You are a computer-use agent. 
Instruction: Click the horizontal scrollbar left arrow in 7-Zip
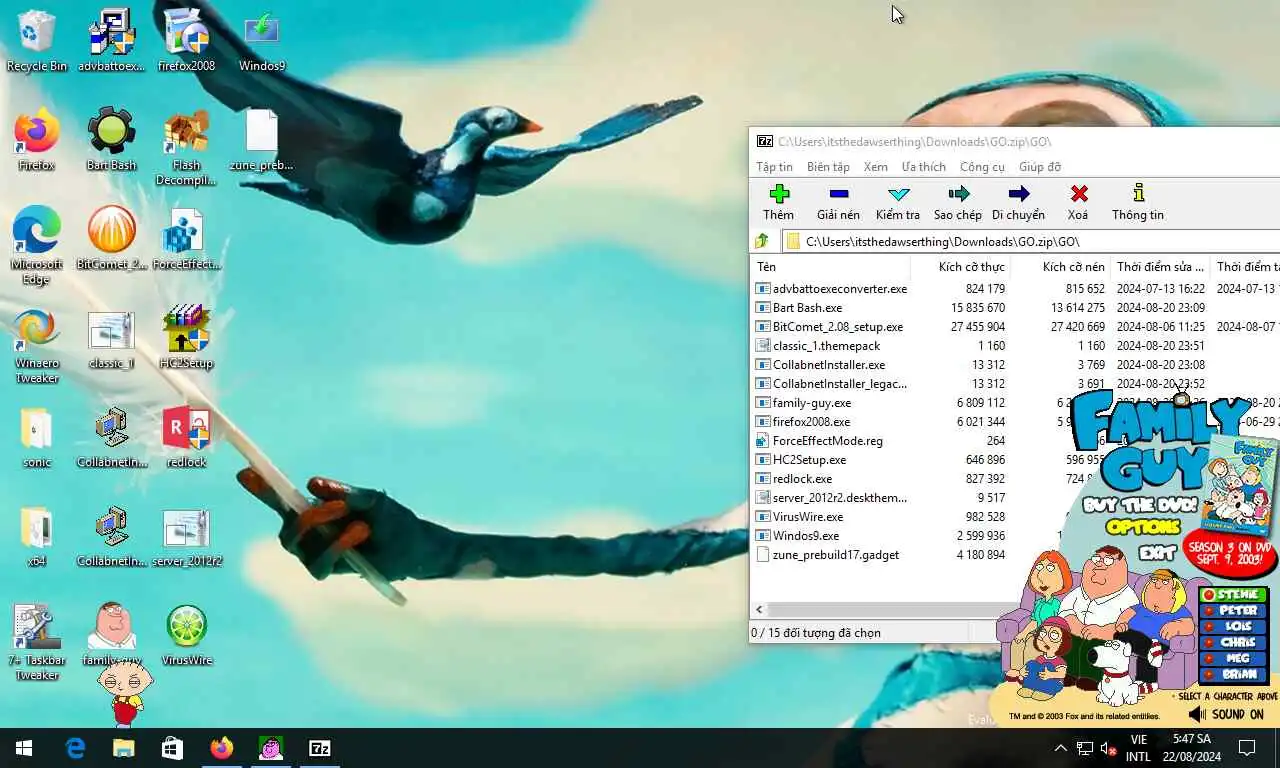pos(759,609)
